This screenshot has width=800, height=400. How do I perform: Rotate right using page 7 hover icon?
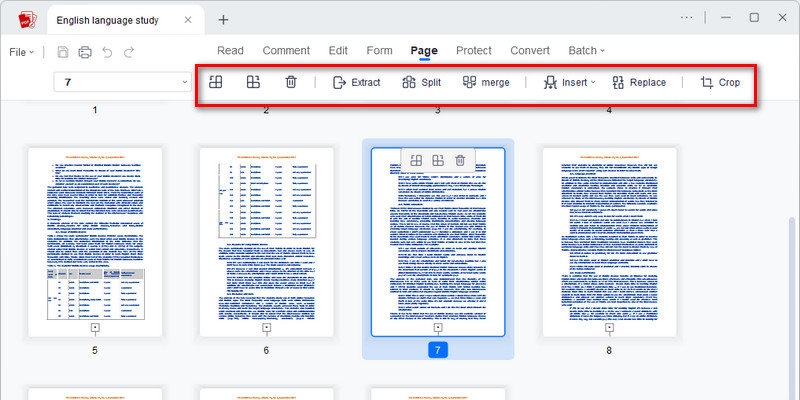[438, 160]
